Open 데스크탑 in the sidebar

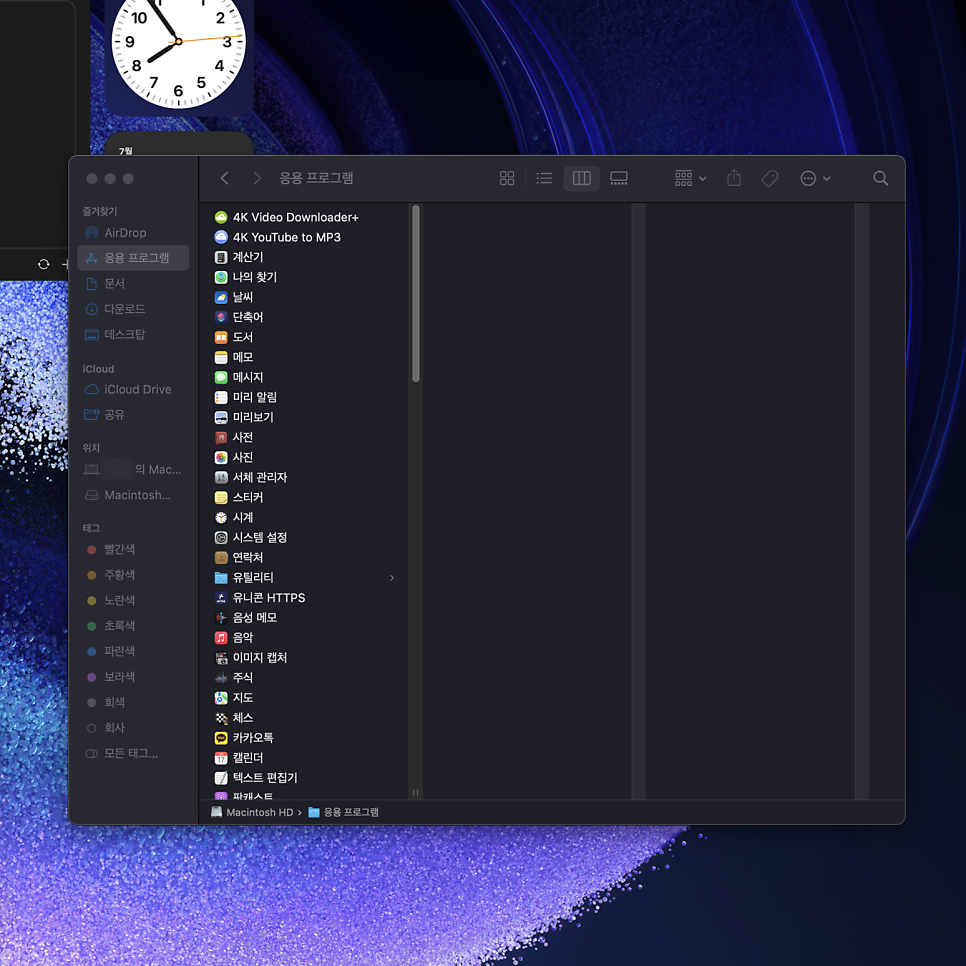tap(133, 335)
